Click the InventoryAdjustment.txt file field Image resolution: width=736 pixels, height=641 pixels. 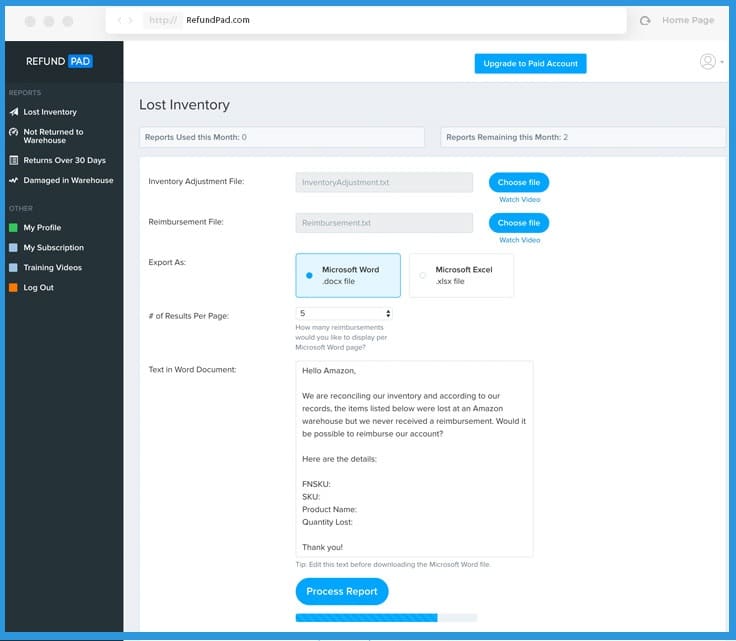[x=384, y=182]
